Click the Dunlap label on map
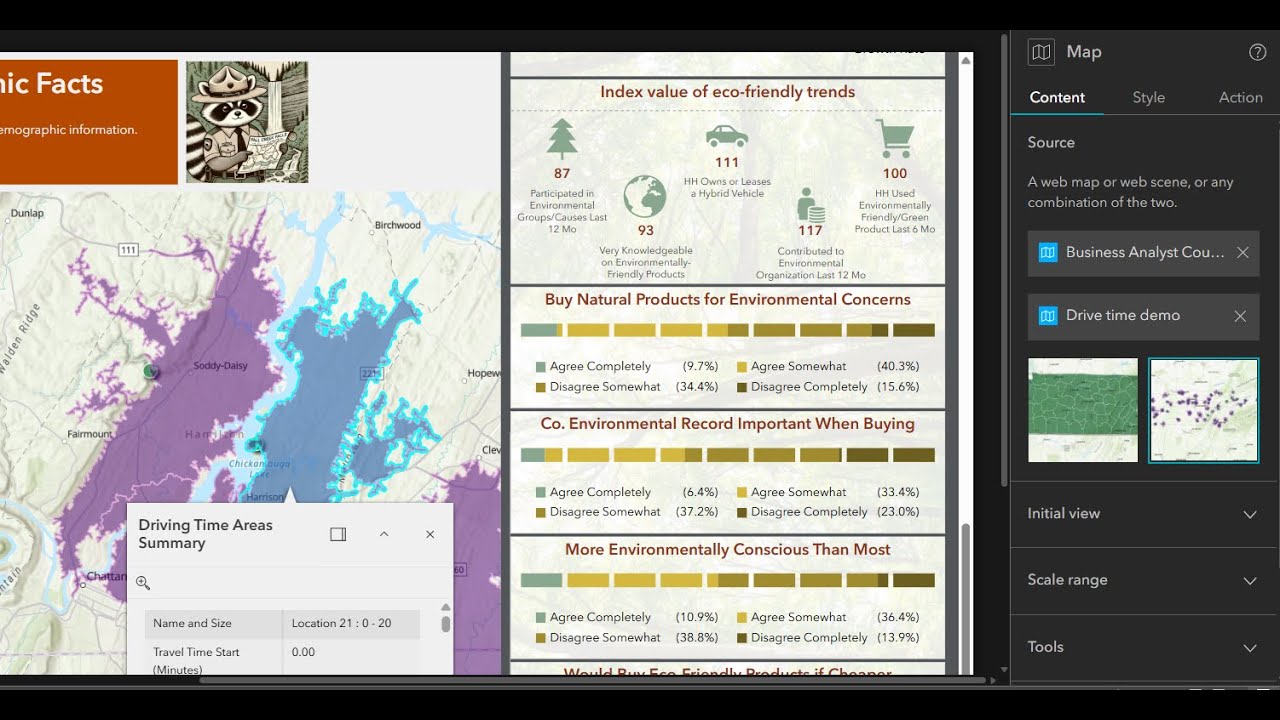This screenshot has height=720, width=1280. (x=27, y=213)
